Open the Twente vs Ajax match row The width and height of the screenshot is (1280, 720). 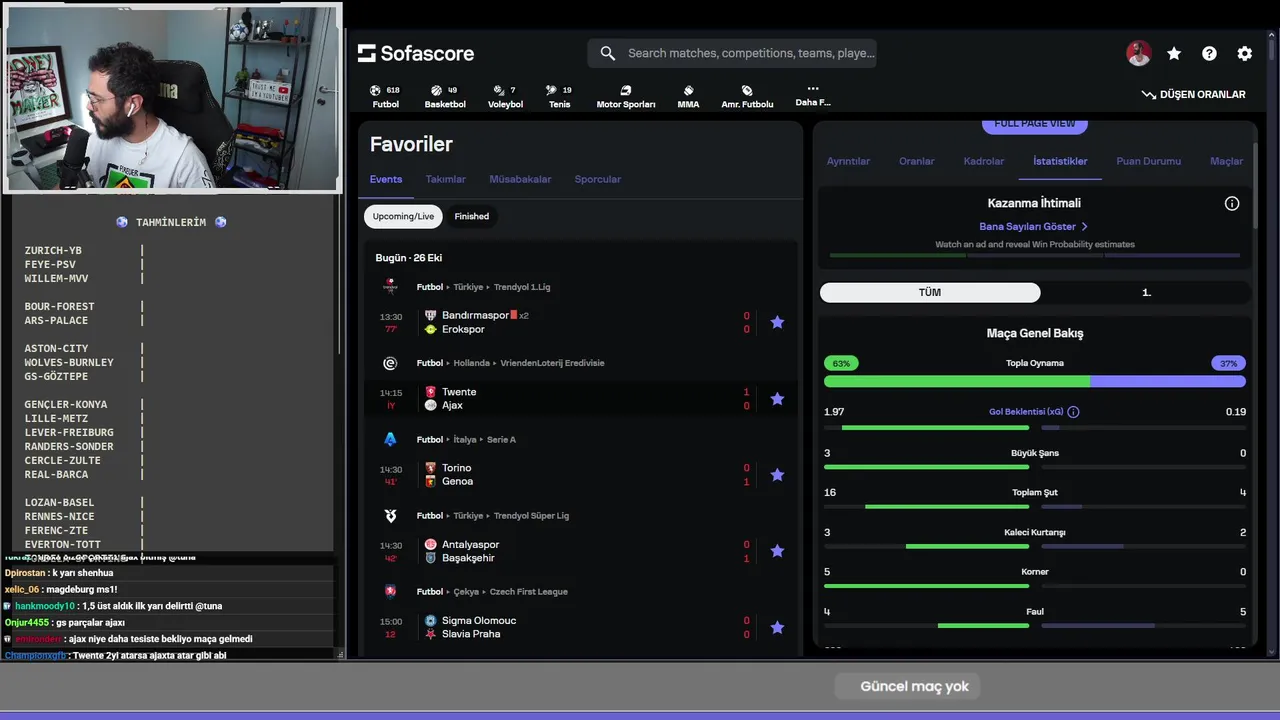(581, 398)
